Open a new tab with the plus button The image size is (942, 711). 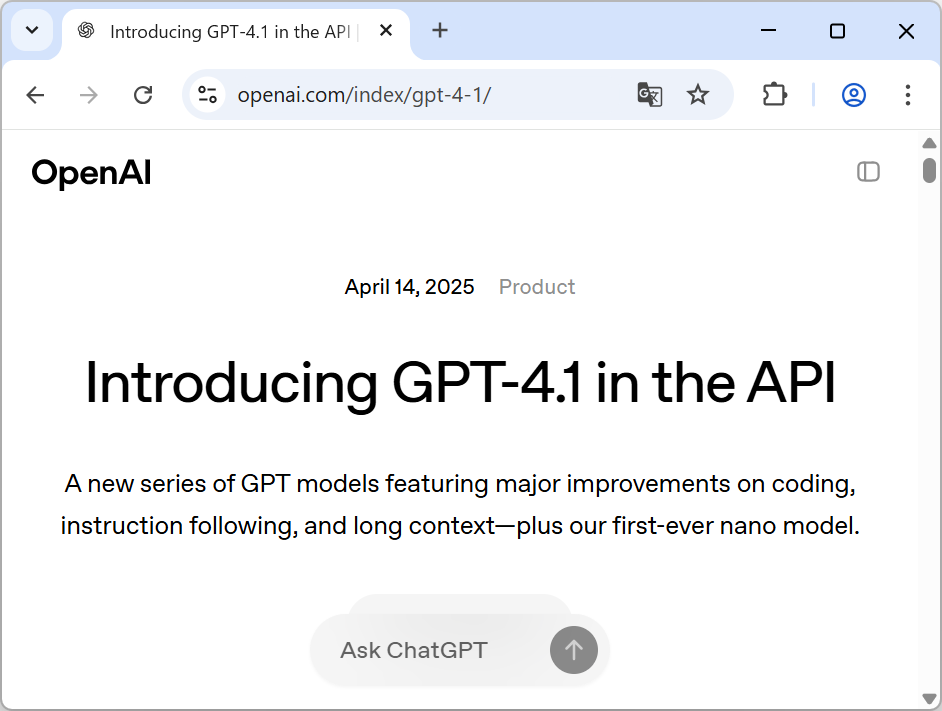tap(440, 31)
